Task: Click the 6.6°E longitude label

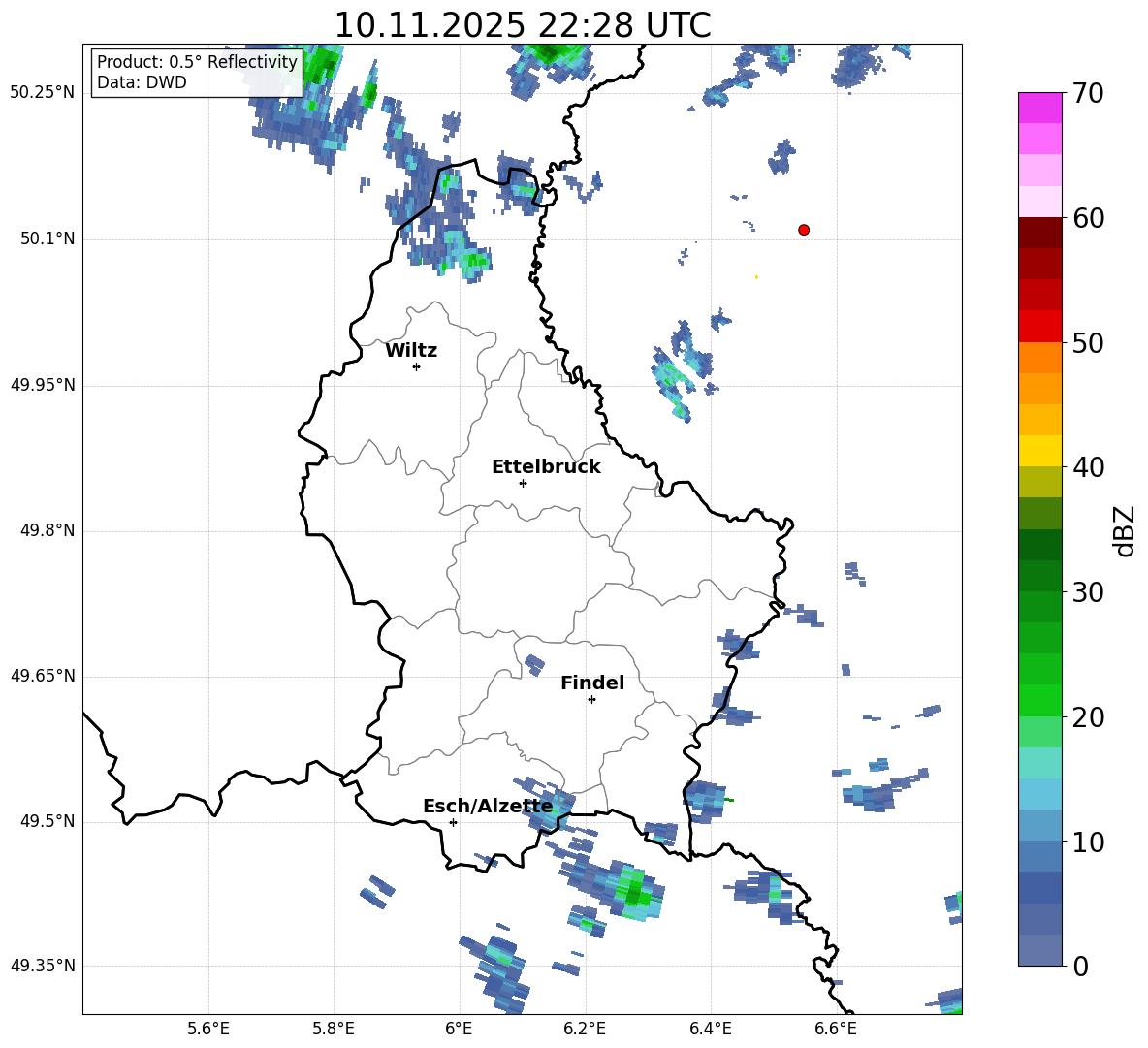Action: [836, 1029]
